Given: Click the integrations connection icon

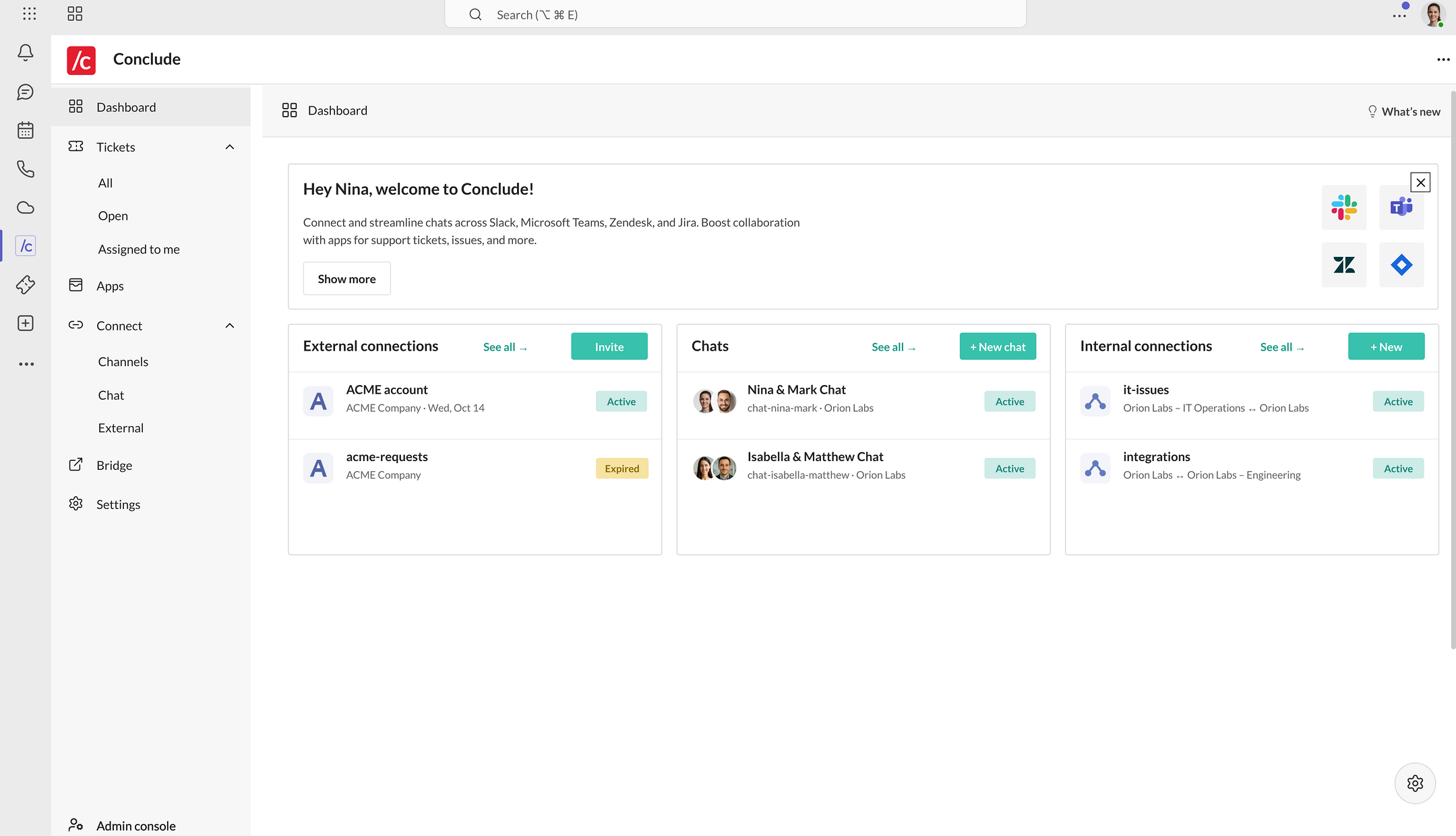Looking at the screenshot, I should coord(1095,468).
